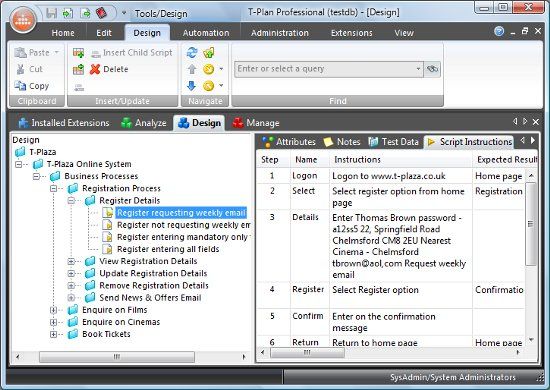550x390 pixels.
Task: Click the Copy icon in Clipboard group
Action: click(20, 86)
